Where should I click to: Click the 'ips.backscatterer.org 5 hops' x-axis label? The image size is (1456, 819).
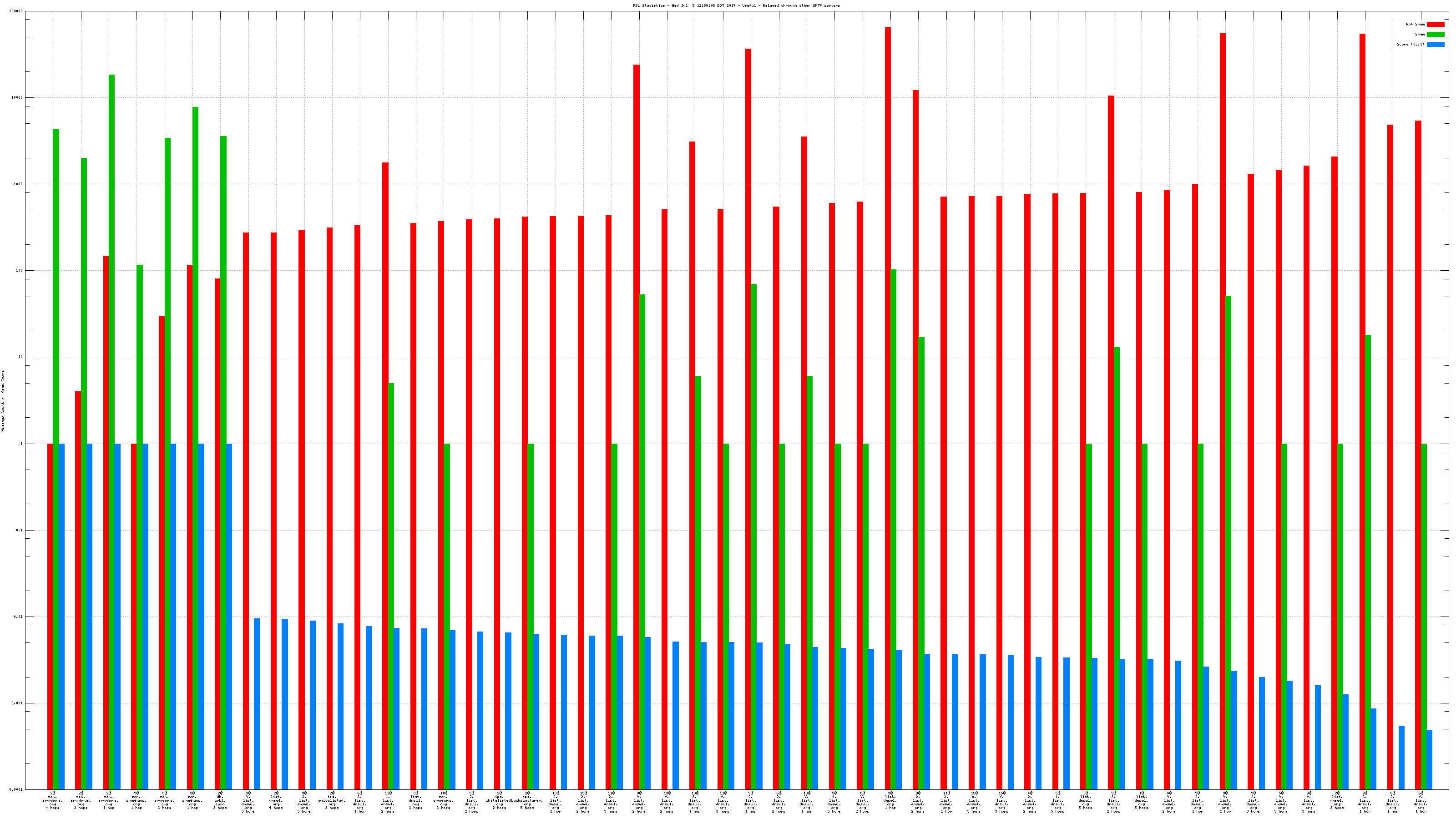coord(527,800)
